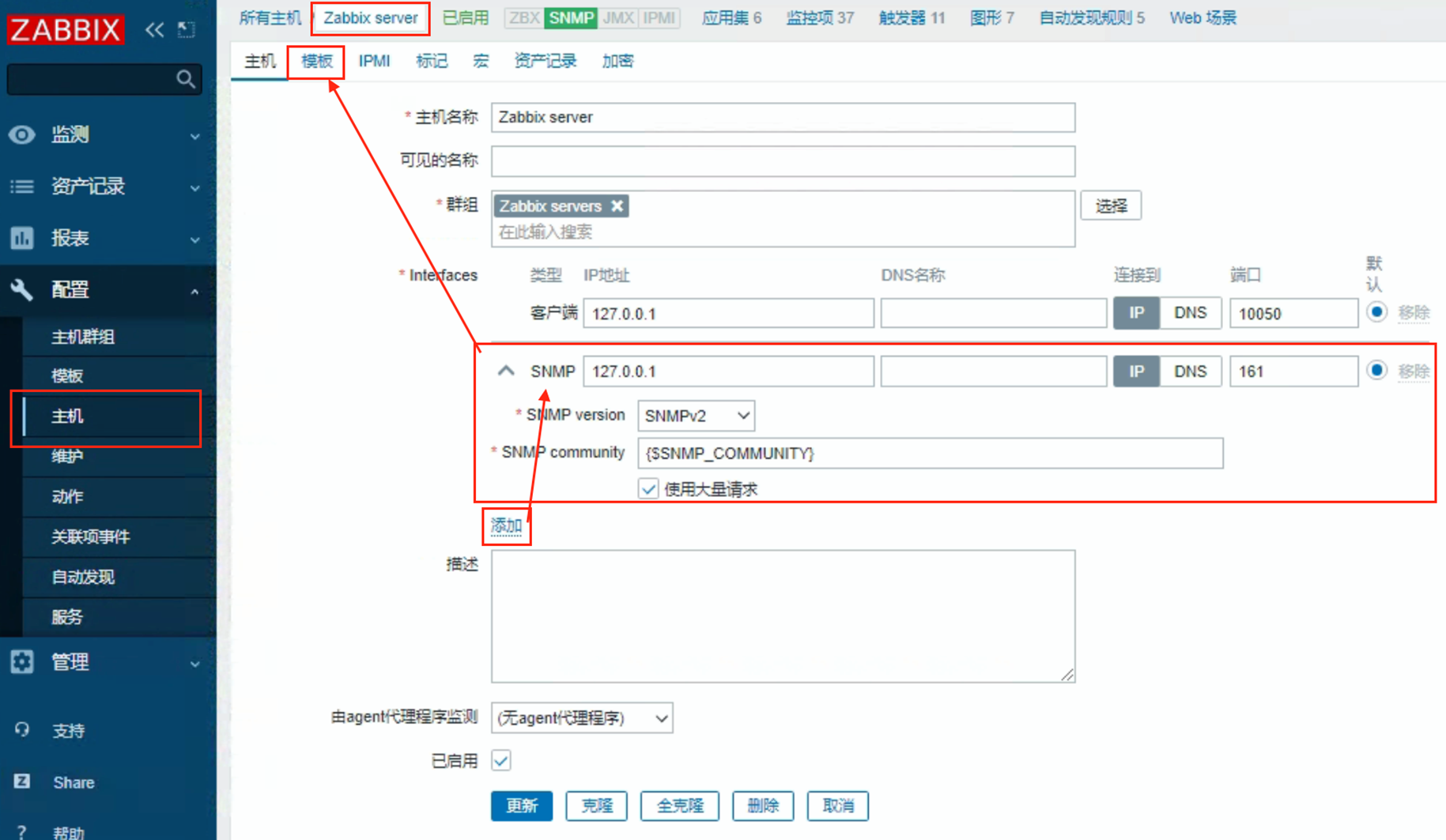This screenshot has width=1446, height=840.
Task: Open 触发器 11 link
Action: pos(912,17)
